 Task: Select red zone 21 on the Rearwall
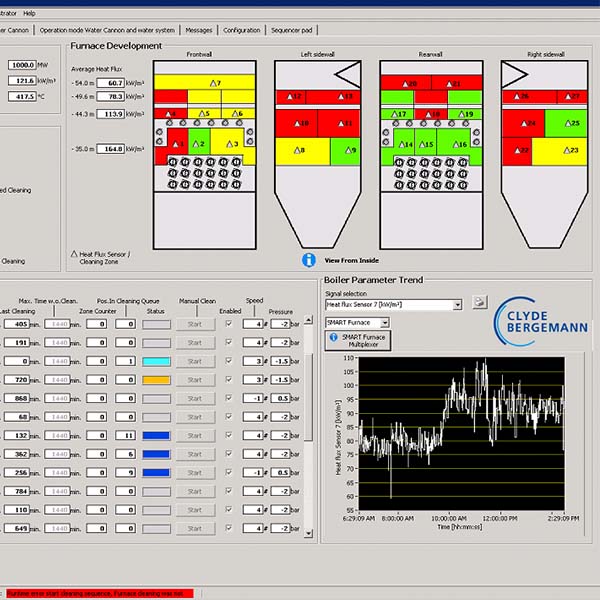[457, 83]
